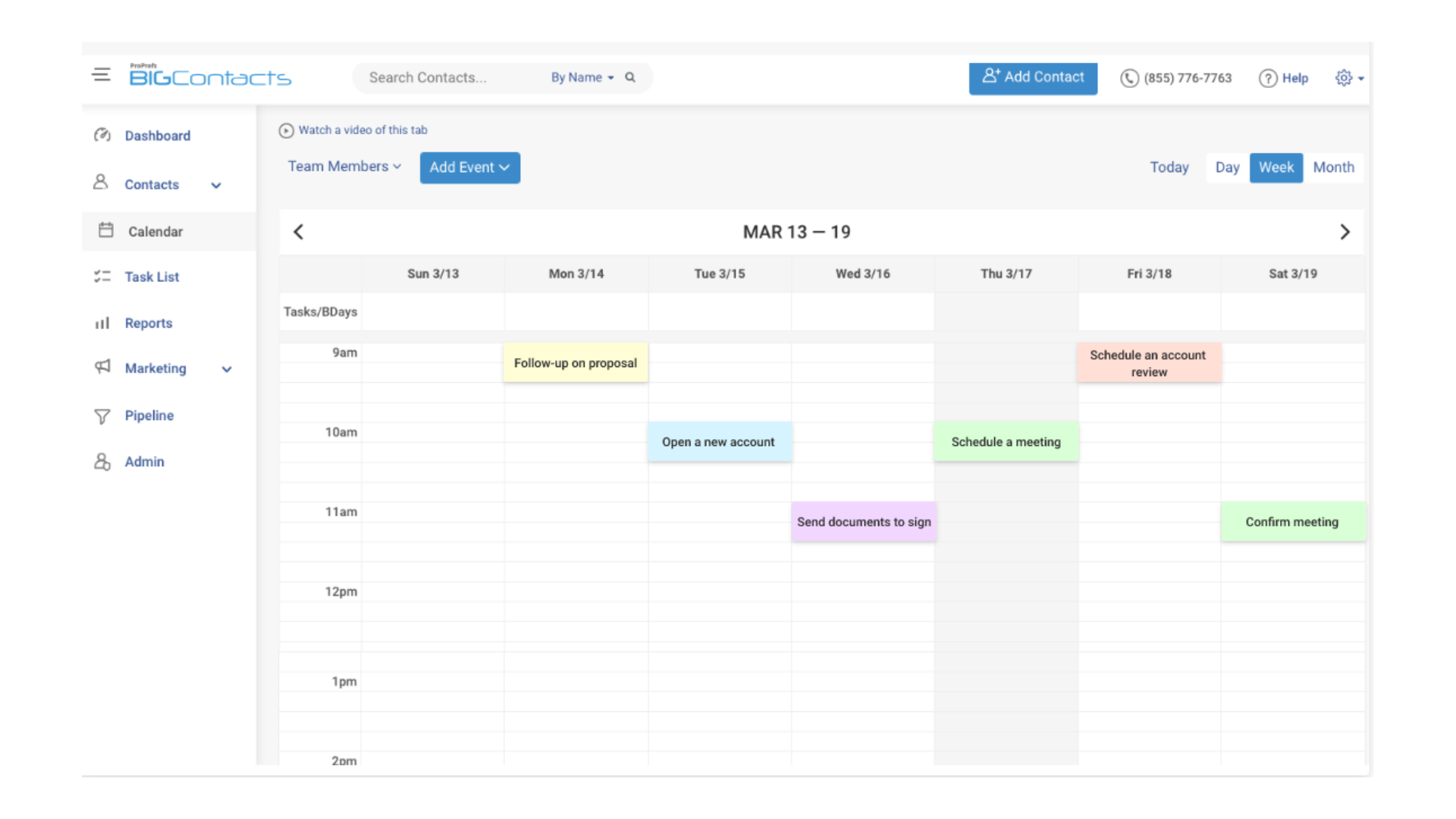Click the Wed 3/16 column header

[x=863, y=274]
